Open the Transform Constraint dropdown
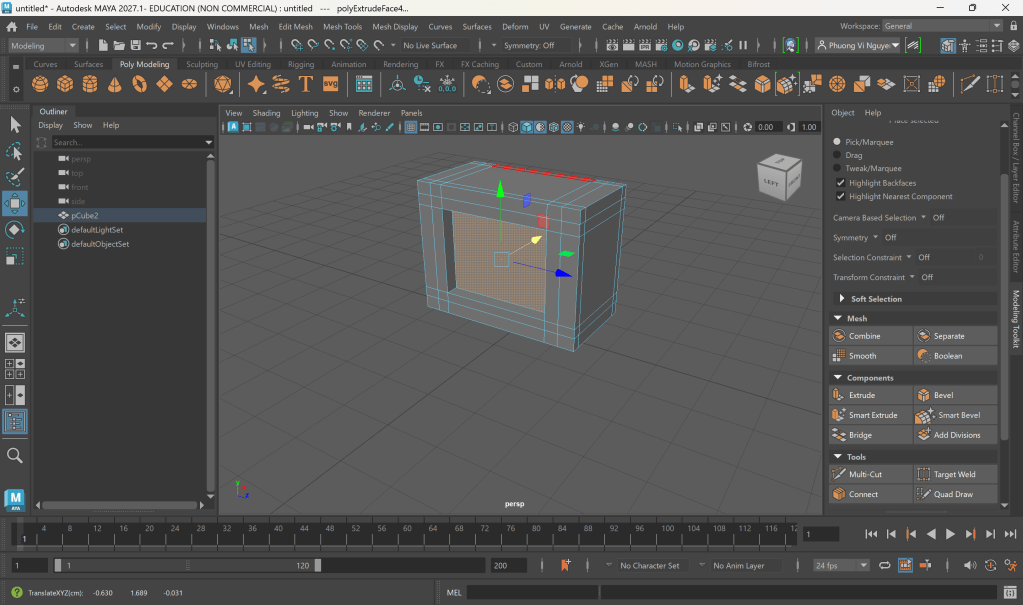 [912, 277]
